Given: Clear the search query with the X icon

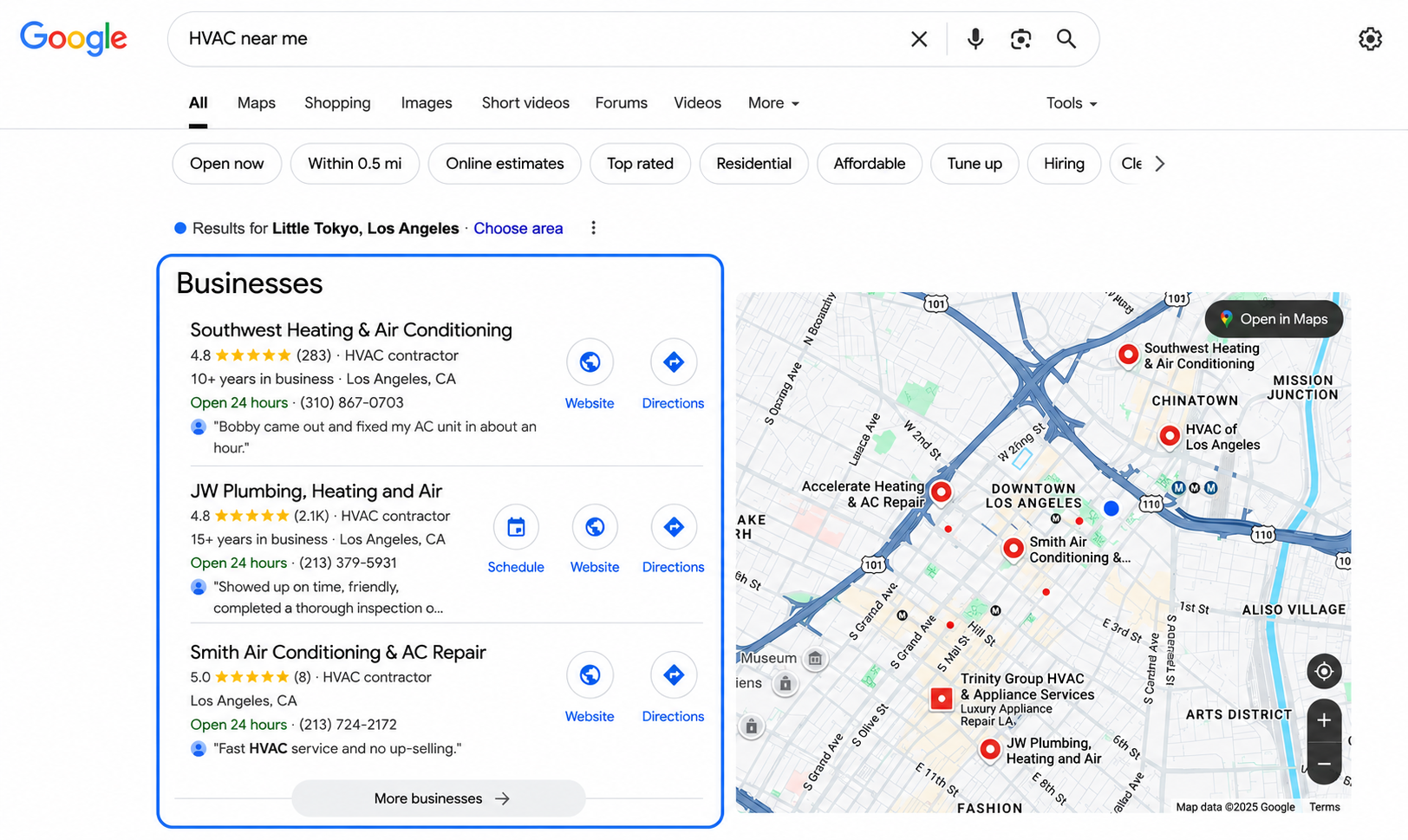Looking at the screenshot, I should [919, 39].
